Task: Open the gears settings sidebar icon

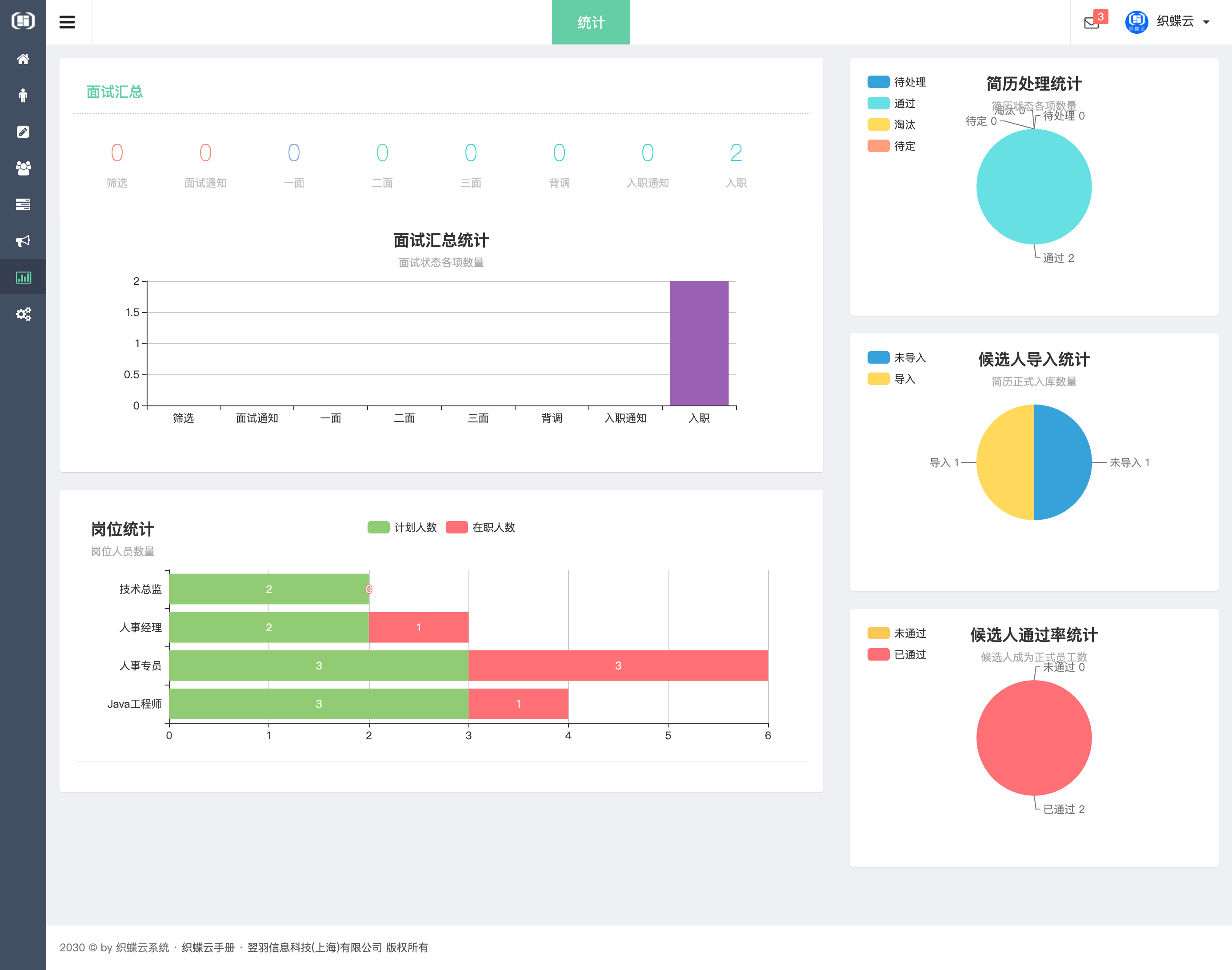Action: click(x=23, y=314)
